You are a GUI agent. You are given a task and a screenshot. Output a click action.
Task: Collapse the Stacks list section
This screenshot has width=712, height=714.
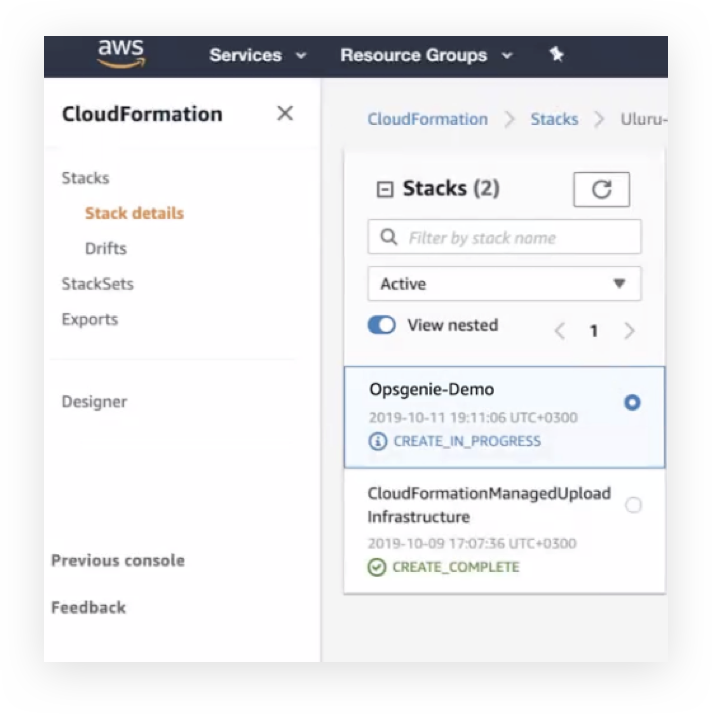coord(384,189)
